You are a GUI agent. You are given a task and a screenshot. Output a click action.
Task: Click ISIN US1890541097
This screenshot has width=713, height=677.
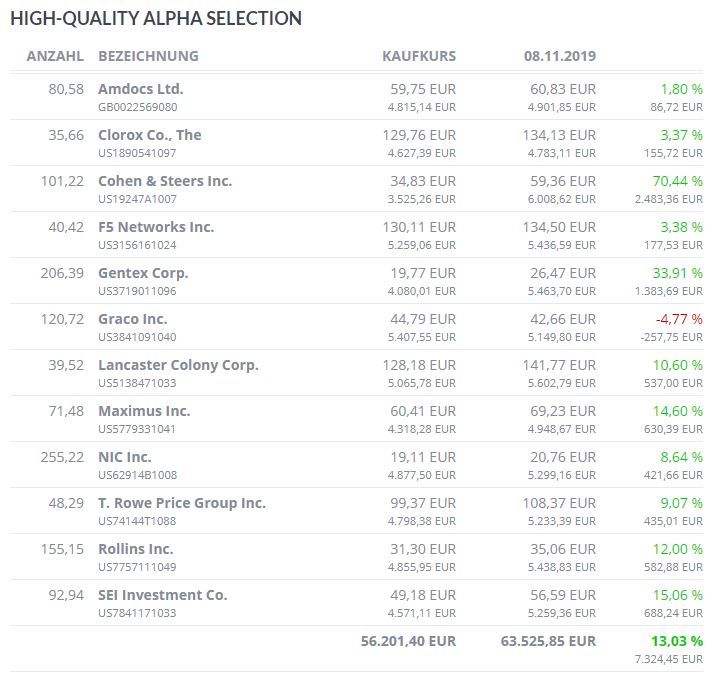click(x=137, y=153)
